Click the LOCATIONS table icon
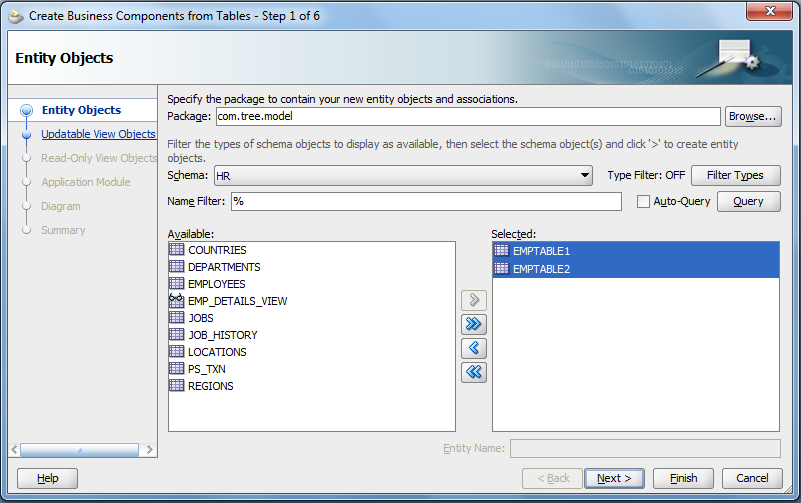Viewport: 801px width, 503px height. tap(176, 351)
